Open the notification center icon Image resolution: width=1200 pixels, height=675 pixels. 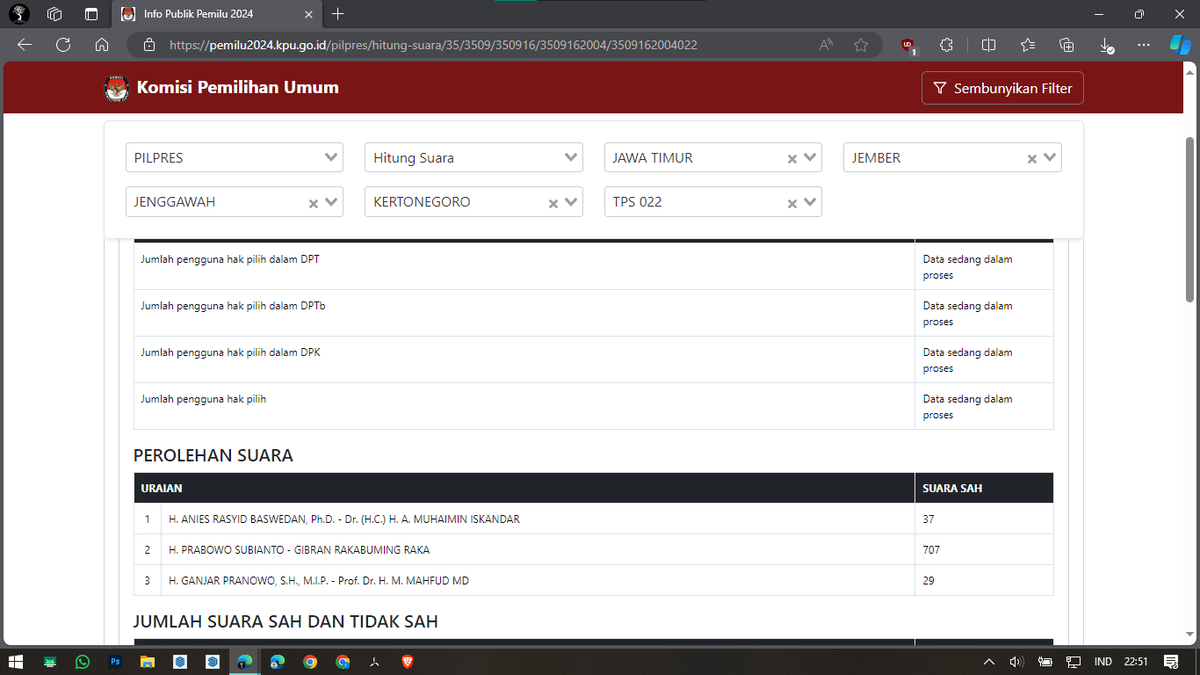(1171, 661)
